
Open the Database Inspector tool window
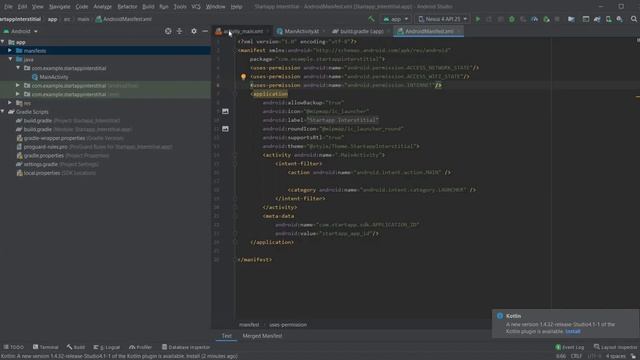click(x=186, y=347)
